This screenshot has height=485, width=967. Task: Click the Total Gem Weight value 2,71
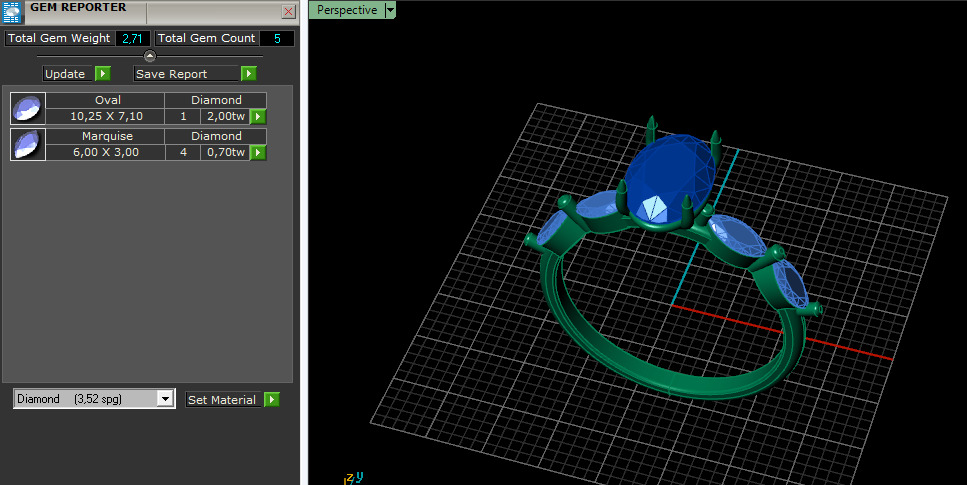click(x=133, y=38)
